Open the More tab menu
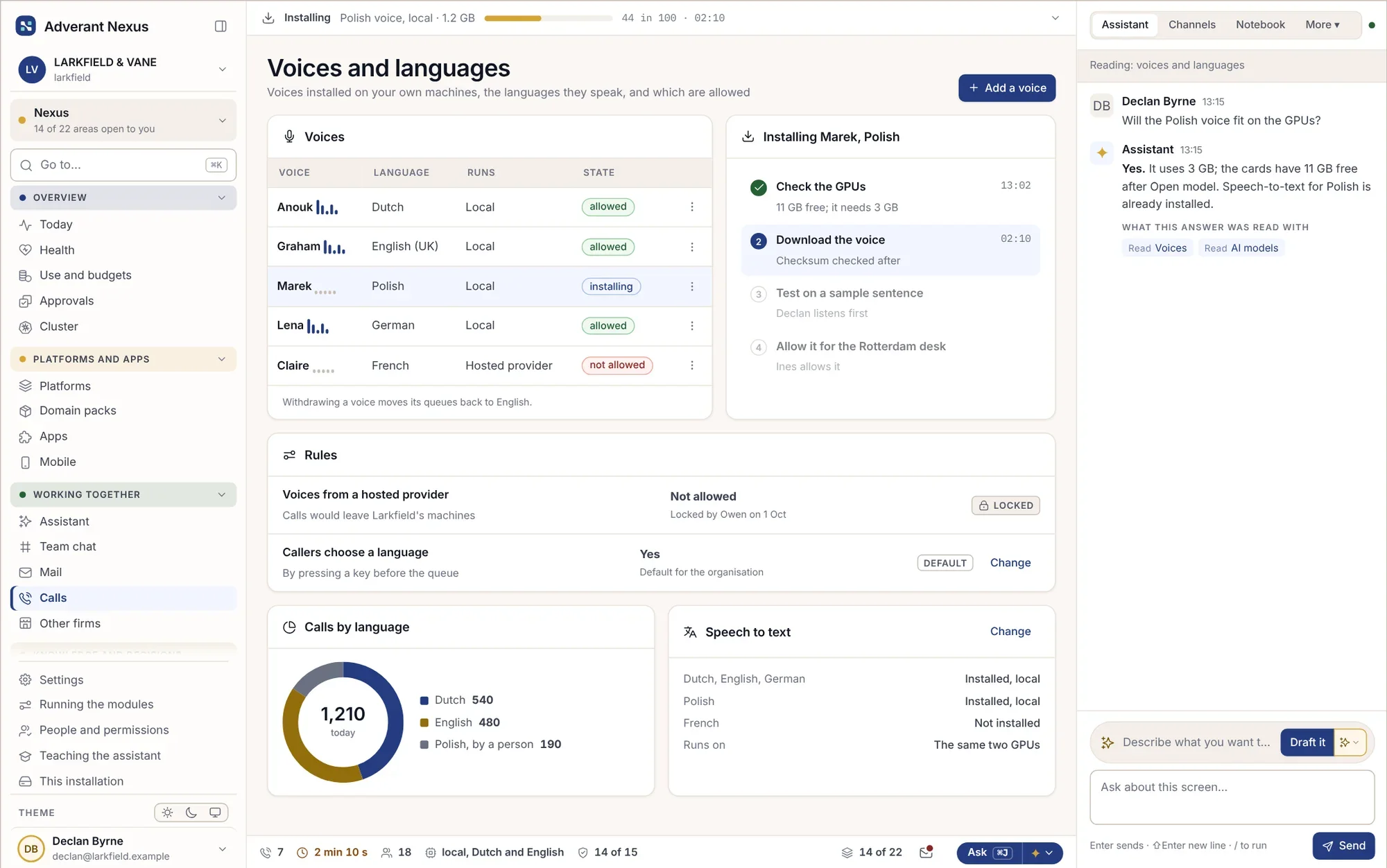Screen dimensions: 1387x868 tap(1322, 25)
